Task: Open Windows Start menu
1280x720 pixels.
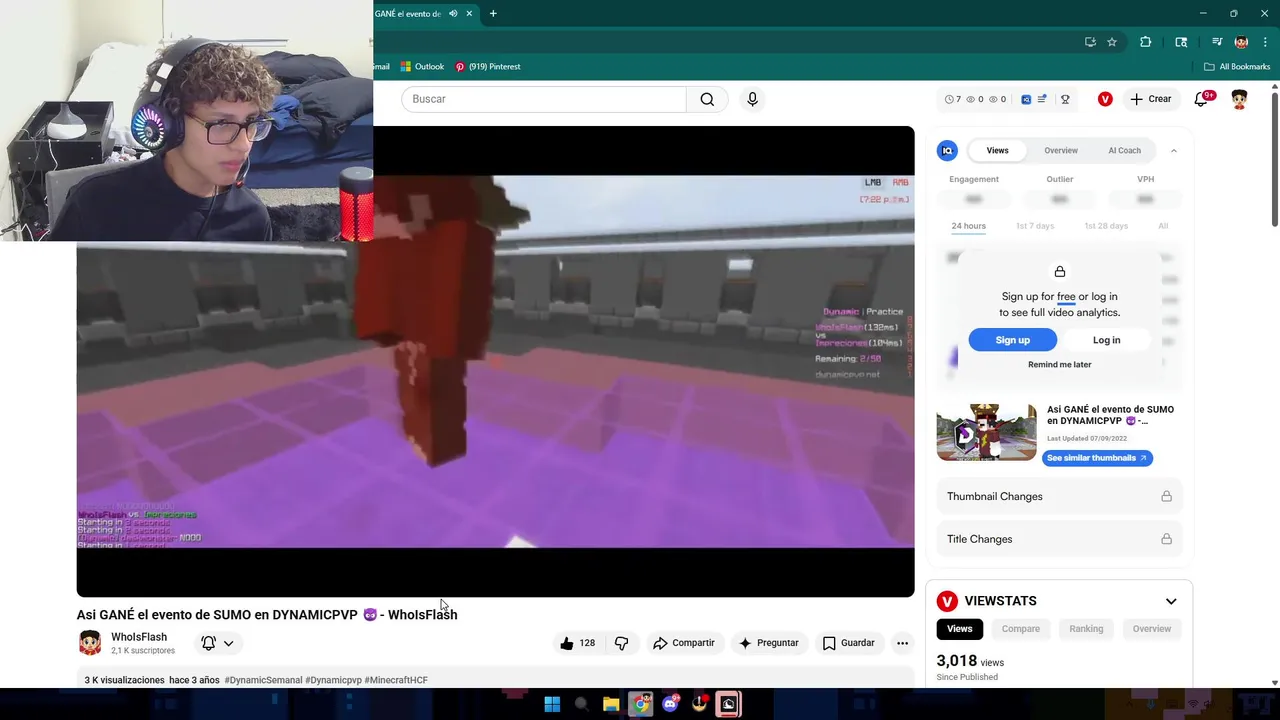Action: click(552, 704)
